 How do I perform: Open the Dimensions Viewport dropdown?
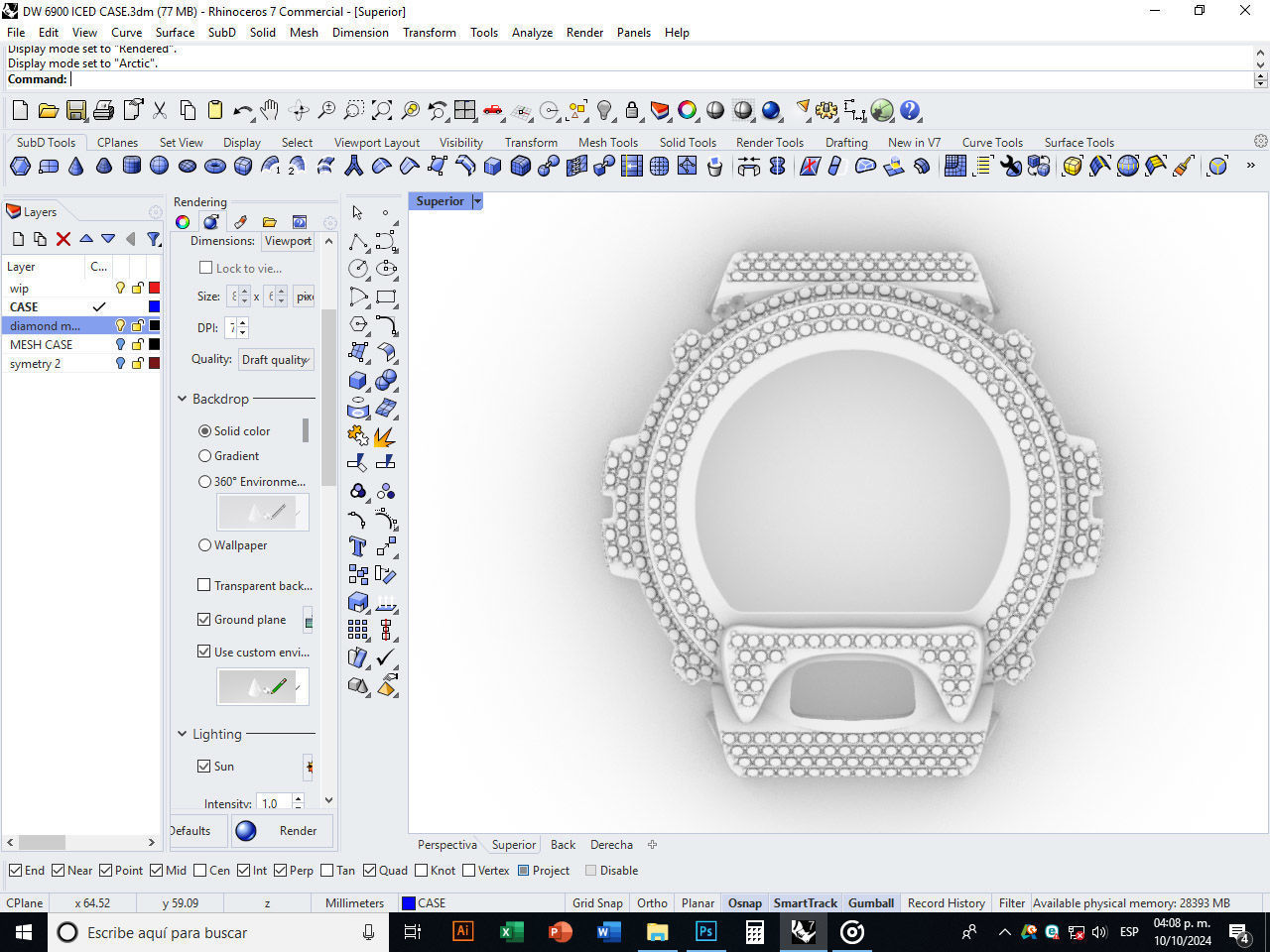(x=288, y=241)
